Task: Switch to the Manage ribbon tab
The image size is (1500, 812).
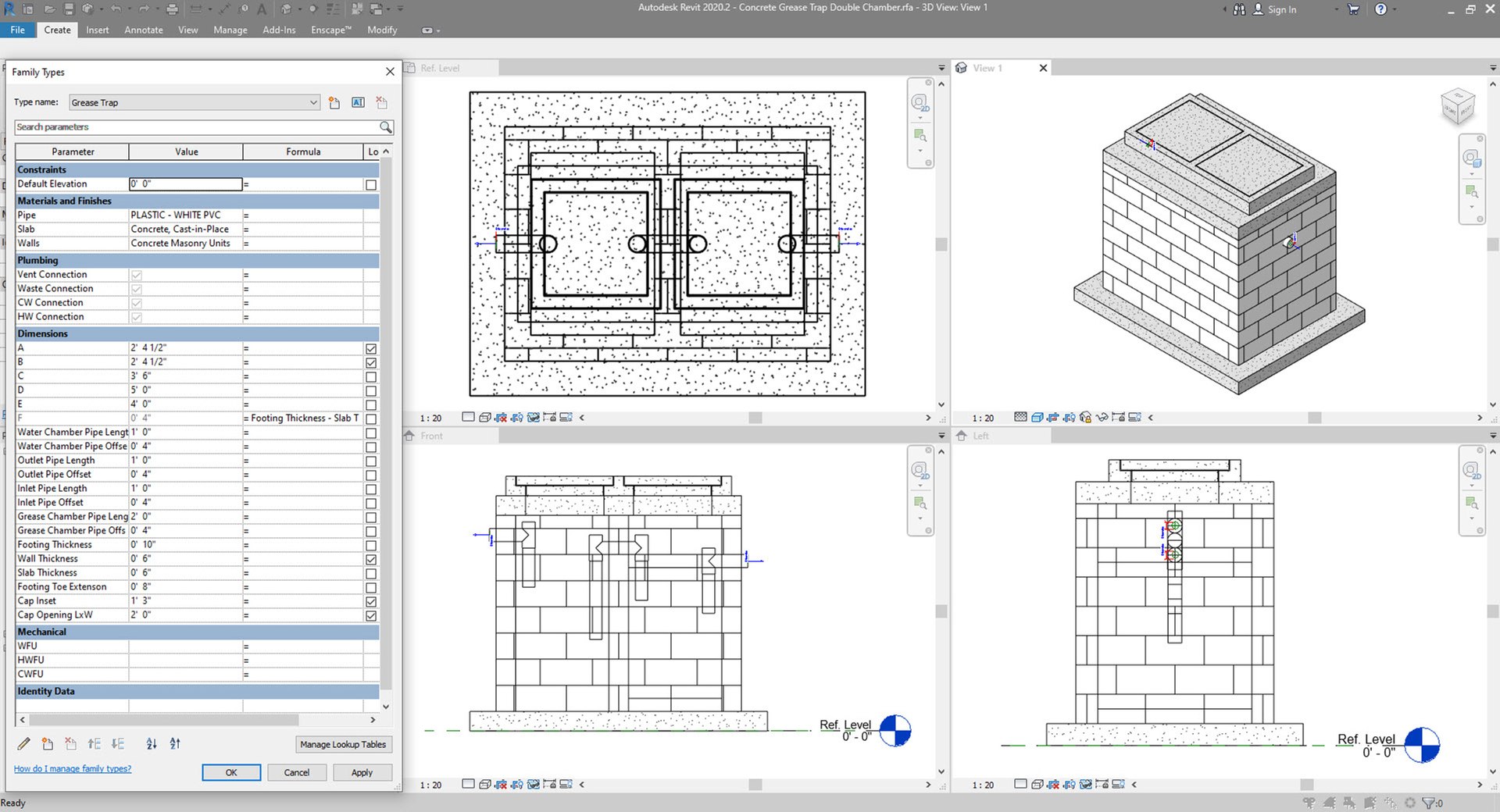Action: pyautogui.click(x=230, y=30)
